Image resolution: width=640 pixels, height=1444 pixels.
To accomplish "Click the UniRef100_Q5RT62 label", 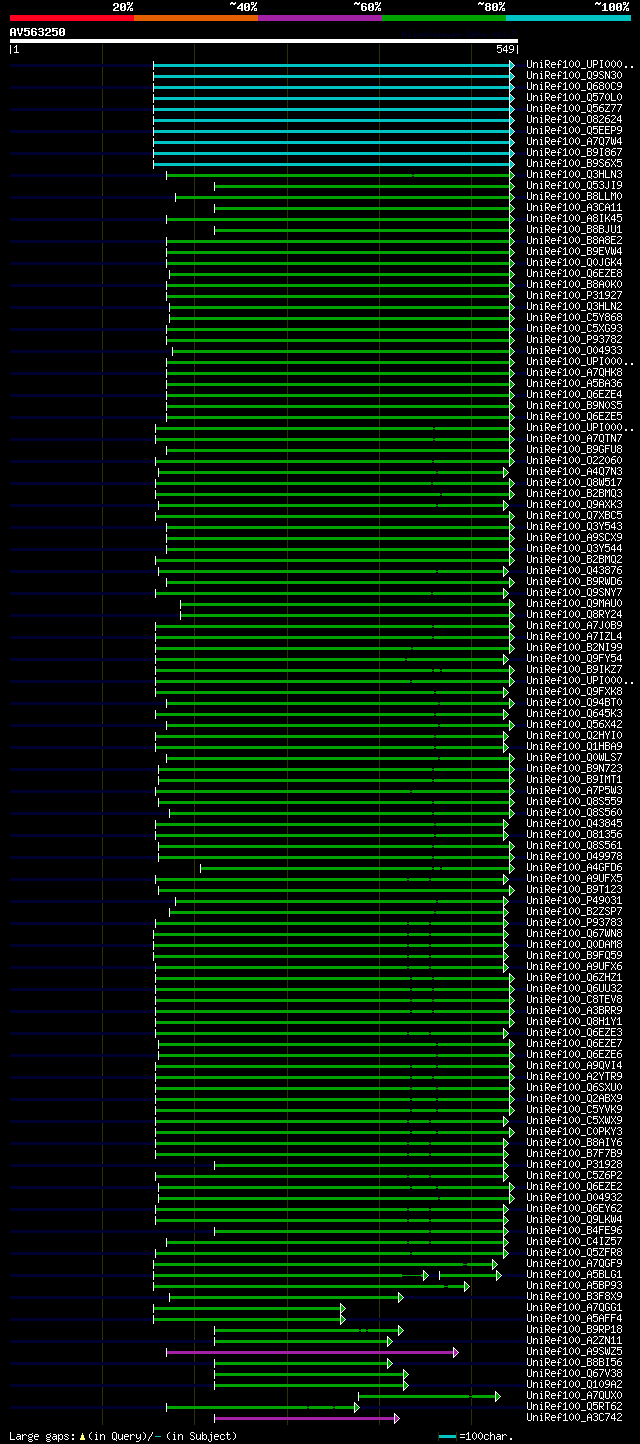I will pos(574,1406).
